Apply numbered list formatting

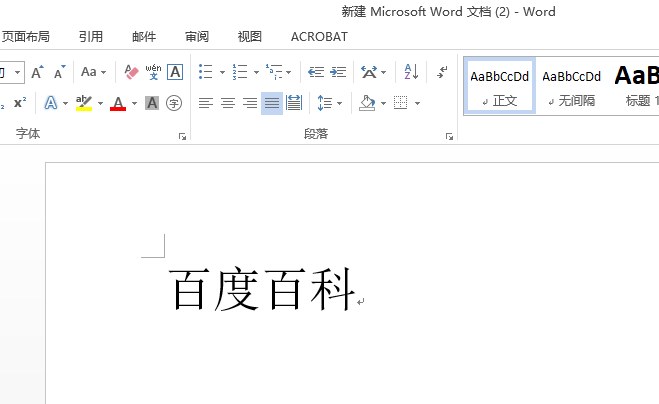[240, 72]
